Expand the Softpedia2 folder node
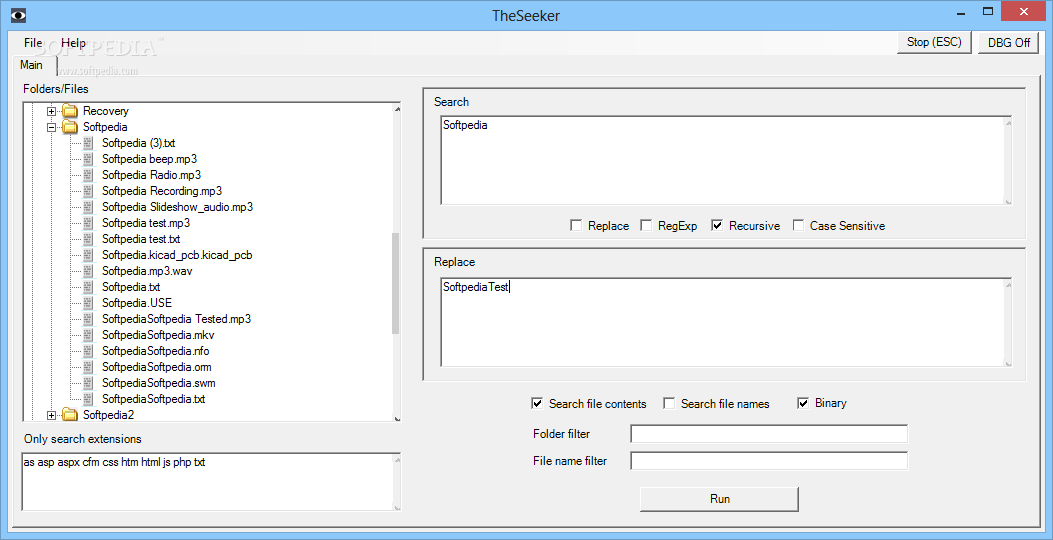Image resolution: width=1053 pixels, height=540 pixels. (52, 415)
